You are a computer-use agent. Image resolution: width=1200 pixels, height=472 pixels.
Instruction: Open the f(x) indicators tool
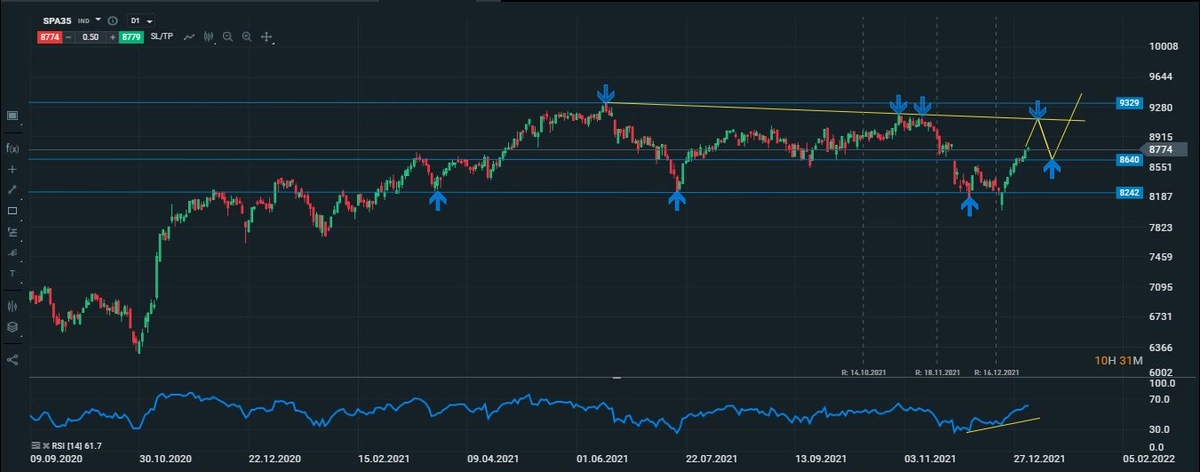click(x=12, y=149)
